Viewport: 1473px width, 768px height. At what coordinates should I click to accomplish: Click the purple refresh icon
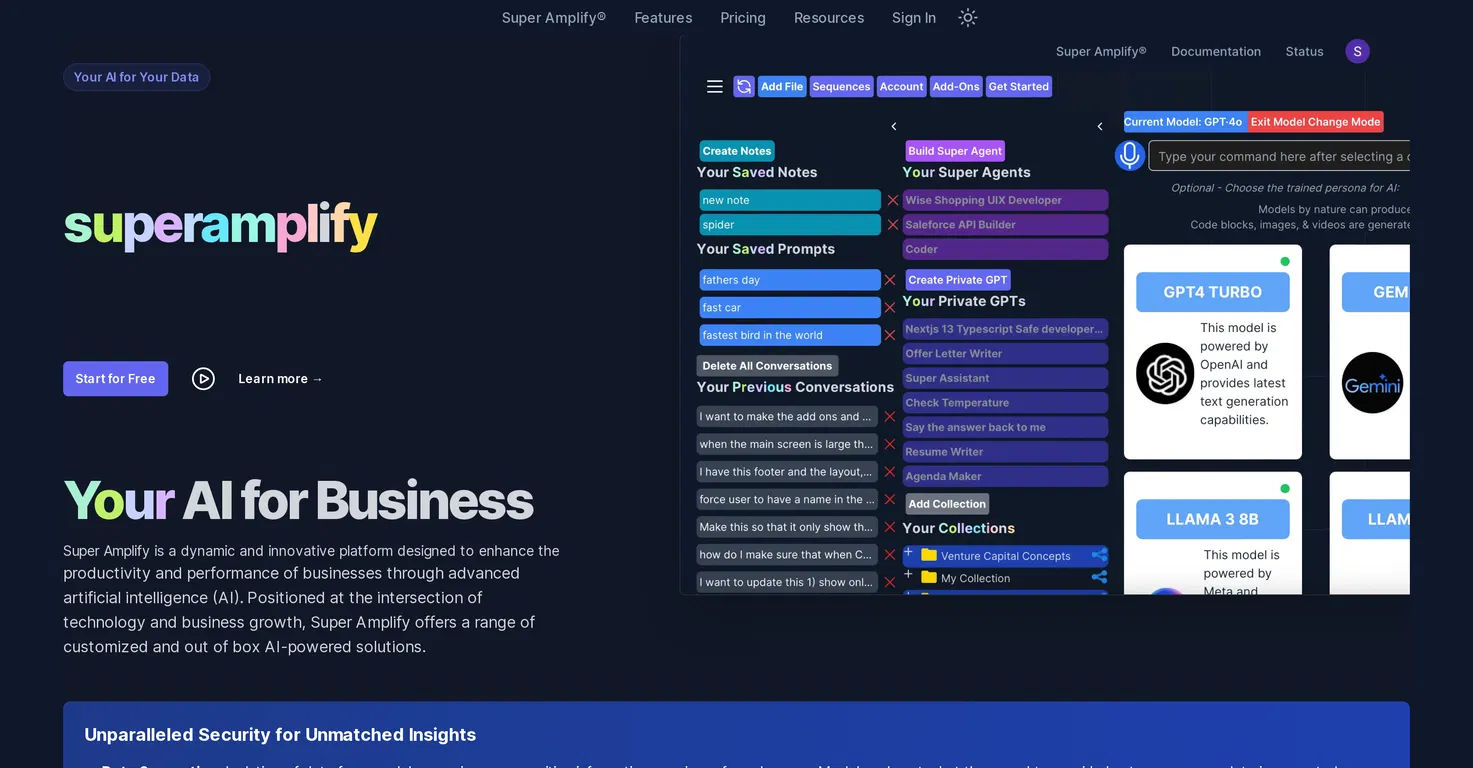tap(744, 87)
